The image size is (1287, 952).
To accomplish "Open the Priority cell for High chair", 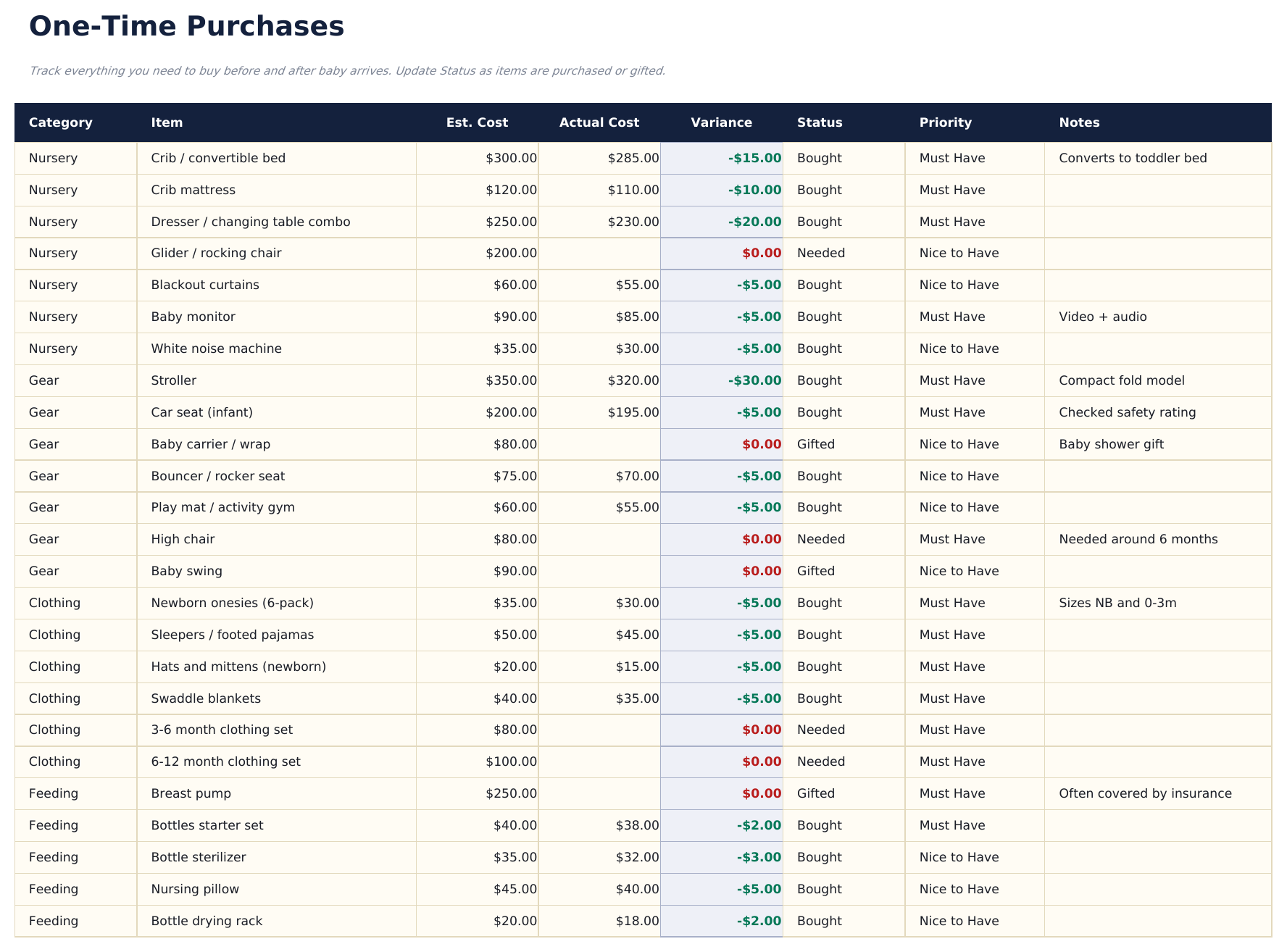I will click(x=951, y=539).
